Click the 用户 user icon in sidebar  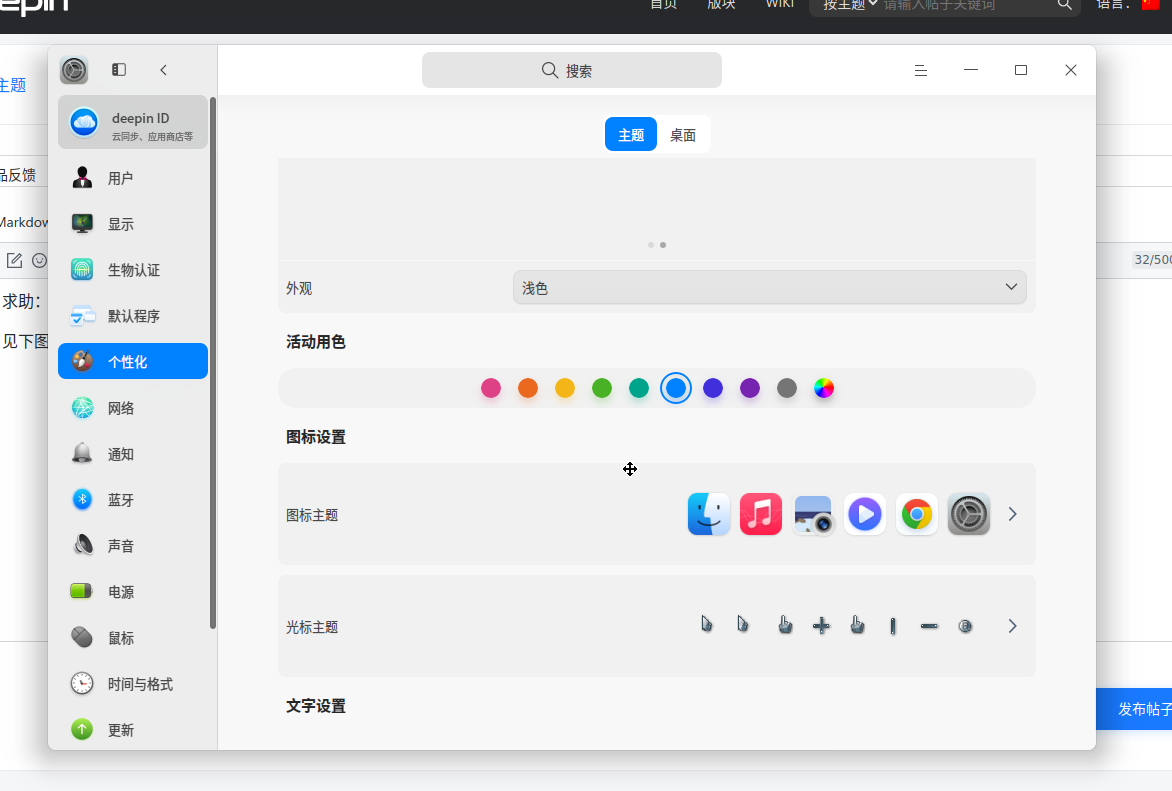pyautogui.click(x=82, y=178)
